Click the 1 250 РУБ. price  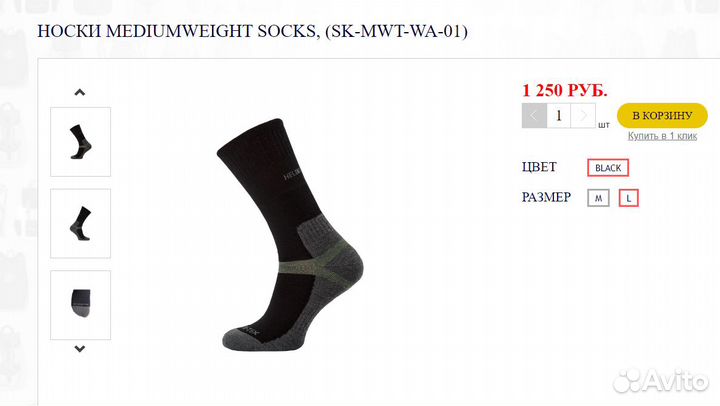pyautogui.click(x=565, y=90)
